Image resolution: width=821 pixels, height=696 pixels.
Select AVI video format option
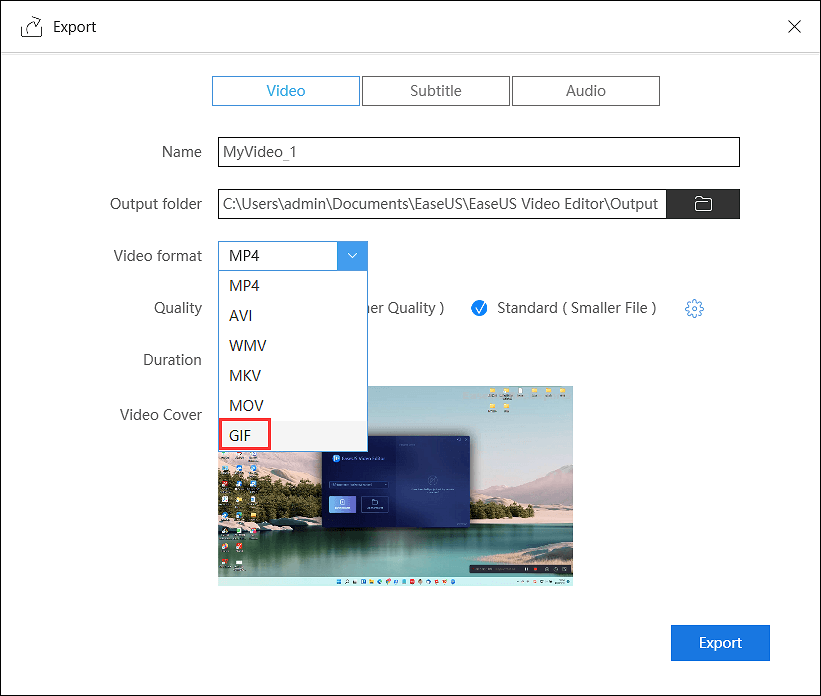coord(241,316)
